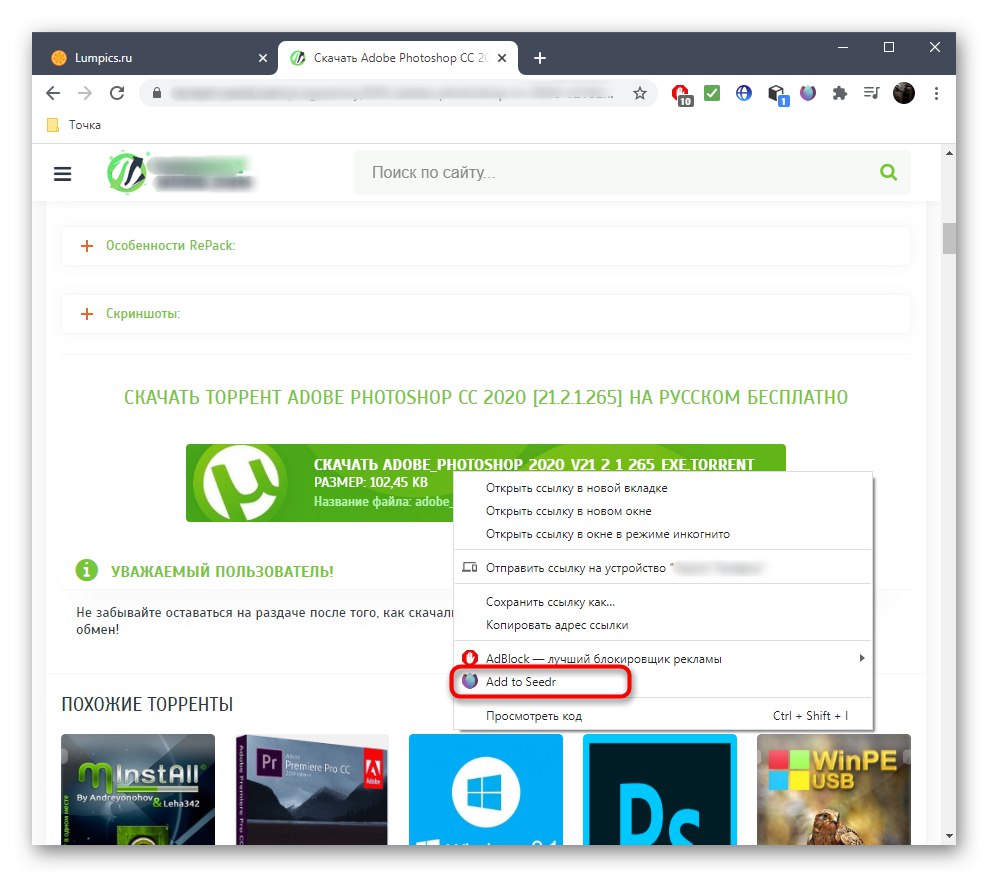
Task: Click the green info icon beside УВАЖАЕМЫЙ ПОЛЬЗОВАТЕЛЬ
Action: tap(86, 570)
